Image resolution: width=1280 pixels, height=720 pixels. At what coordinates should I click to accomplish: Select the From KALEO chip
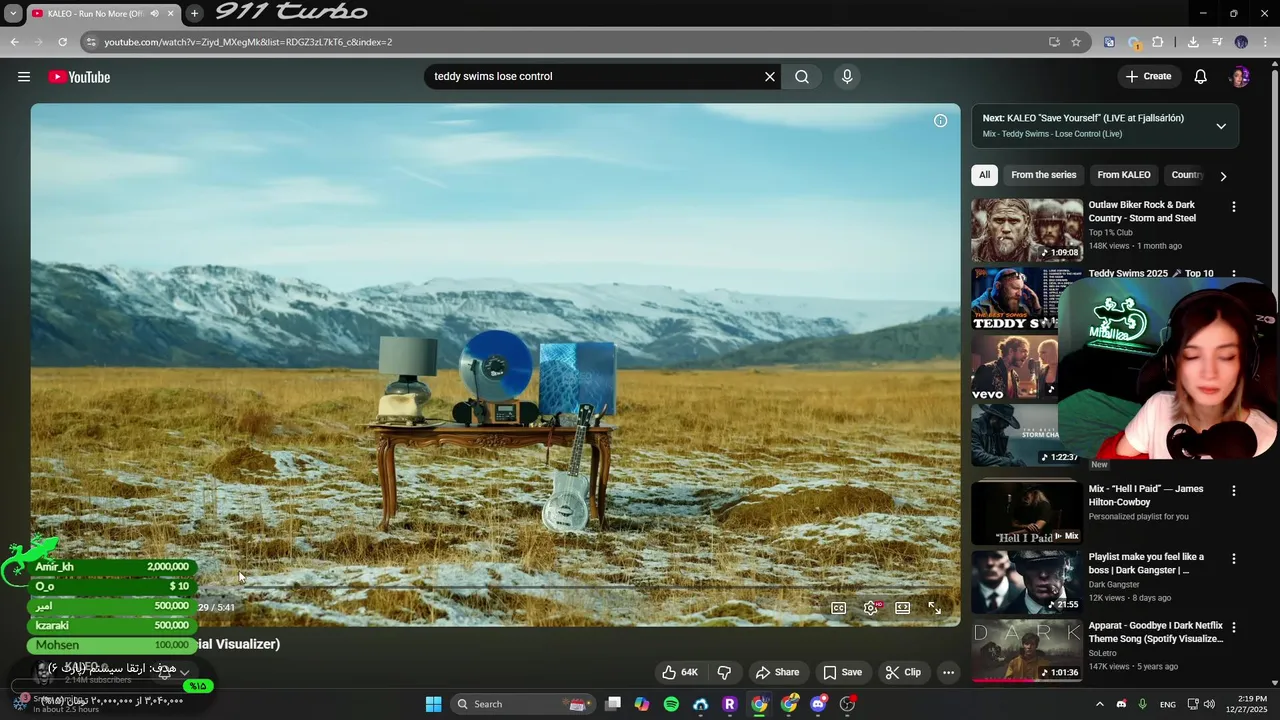tap(1124, 175)
